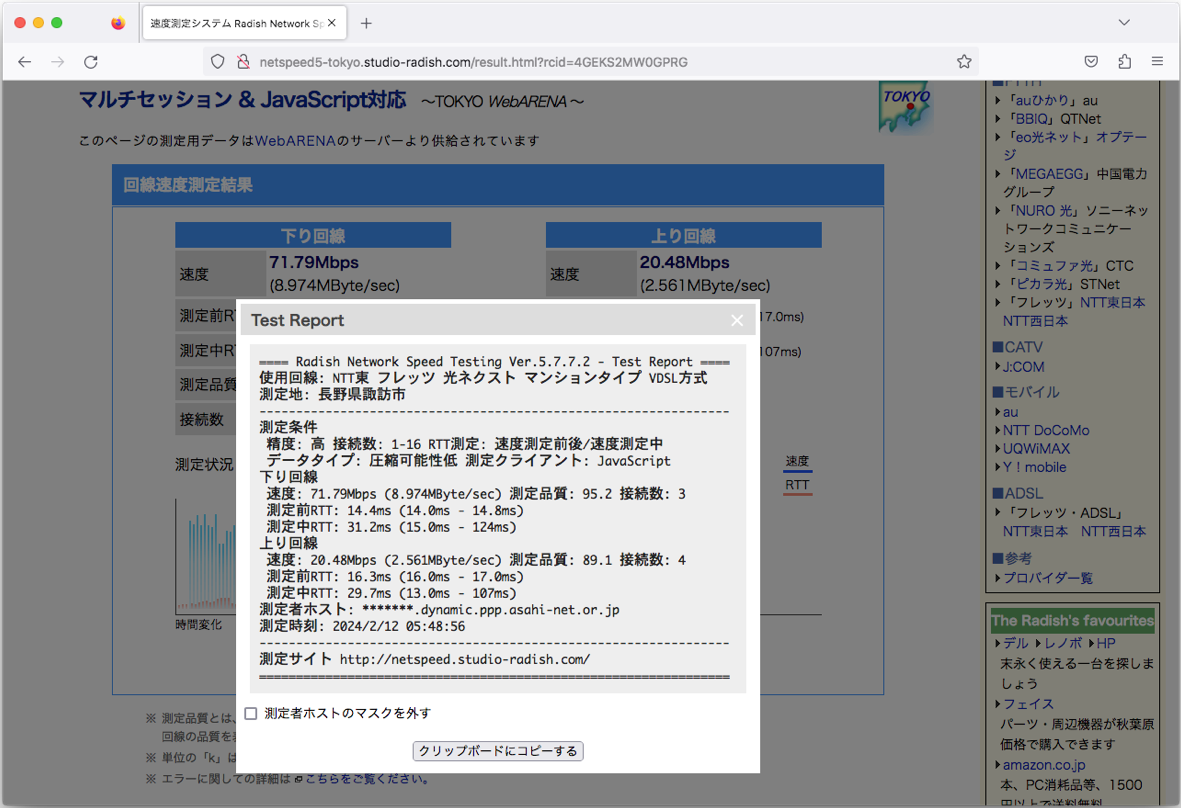The image size is (1181, 808).
Task: Open the NTT DoCoMo link
Action: pos(1046,431)
